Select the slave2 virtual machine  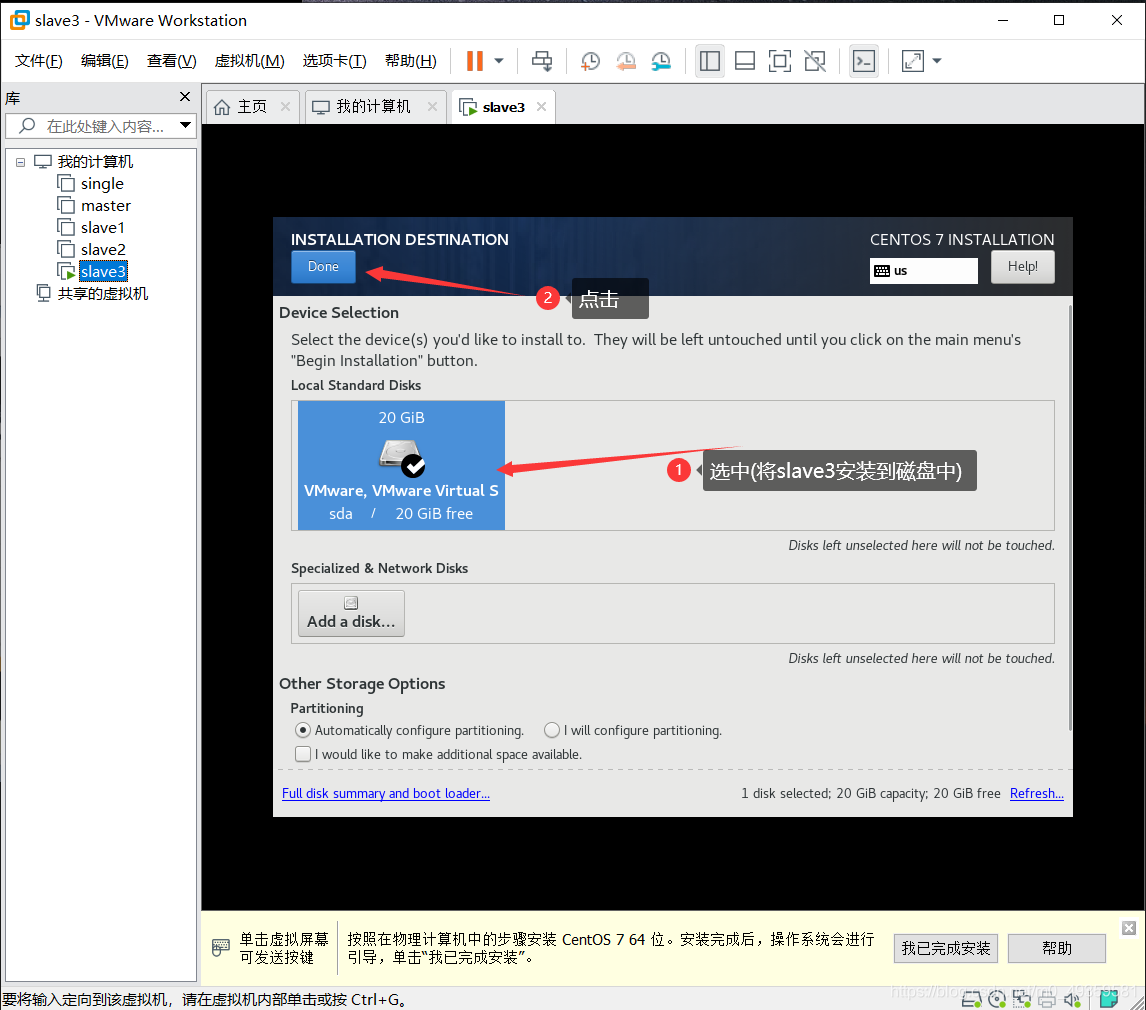[x=103, y=249]
